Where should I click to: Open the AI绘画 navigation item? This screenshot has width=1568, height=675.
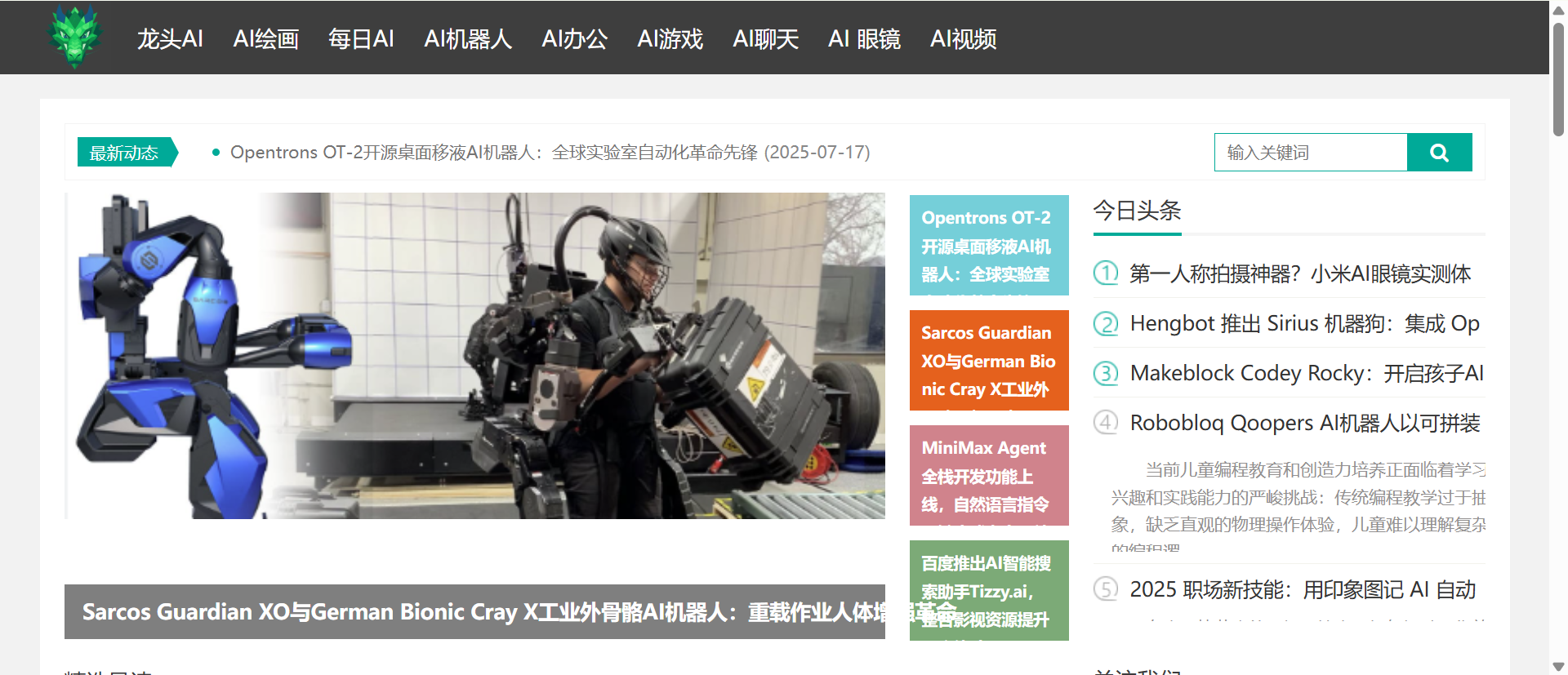(266, 38)
